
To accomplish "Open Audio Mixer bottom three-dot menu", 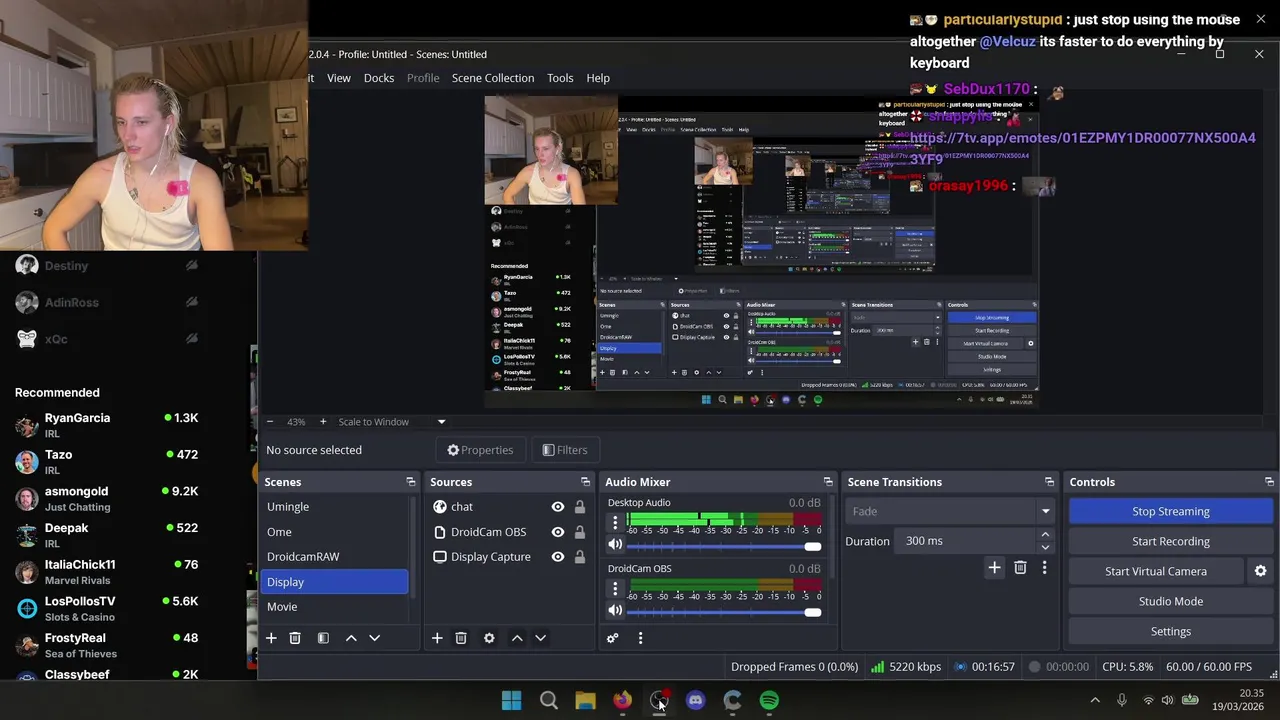I will click(x=640, y=638).
